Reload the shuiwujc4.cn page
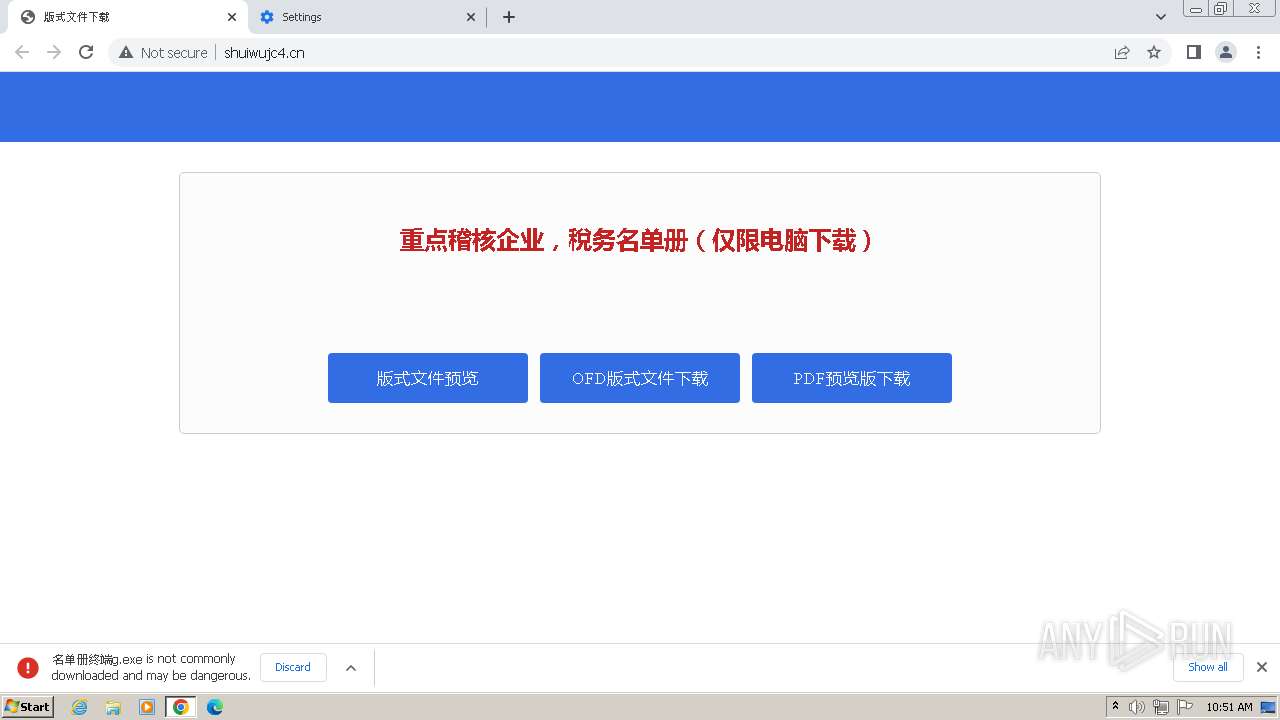The height and width of the screenshot is (720, 1280). pos(86,52)
